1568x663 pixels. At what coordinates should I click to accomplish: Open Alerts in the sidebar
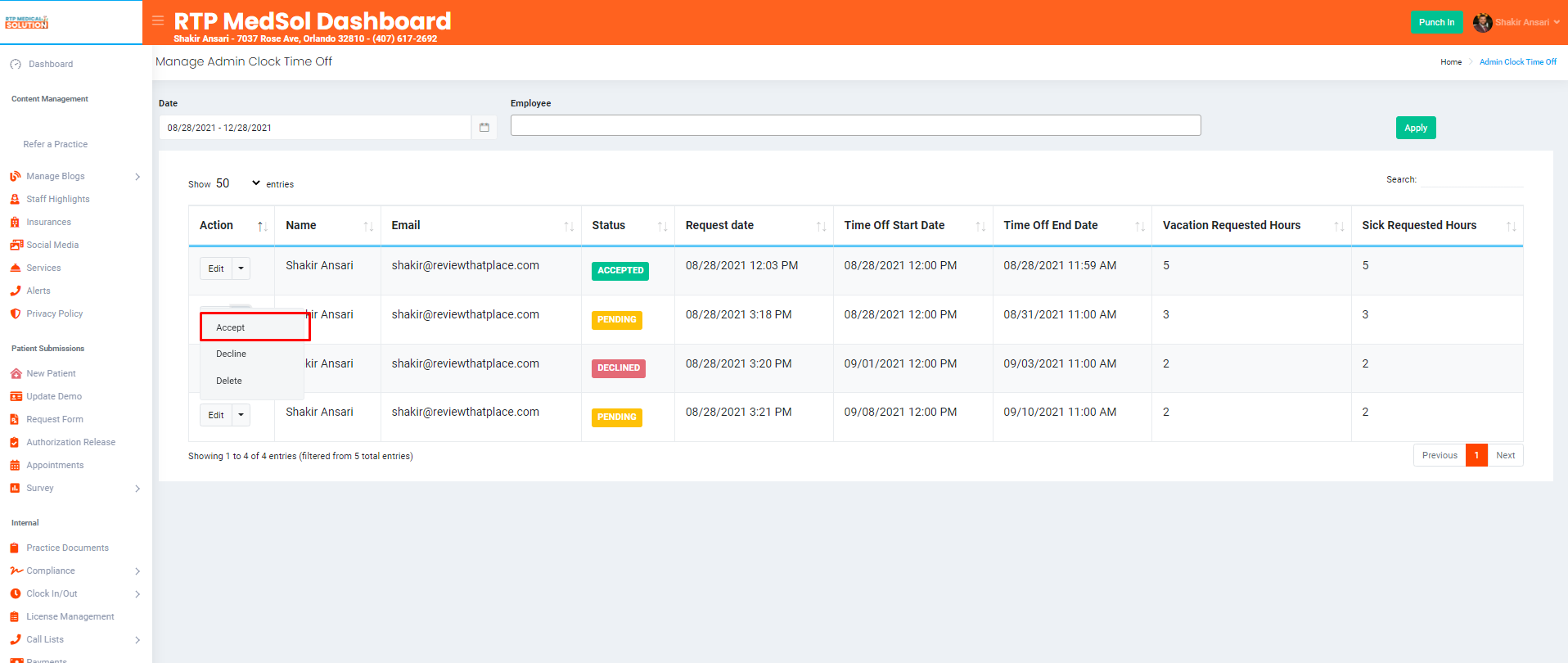pyautogui.click(x=38, y=291)
